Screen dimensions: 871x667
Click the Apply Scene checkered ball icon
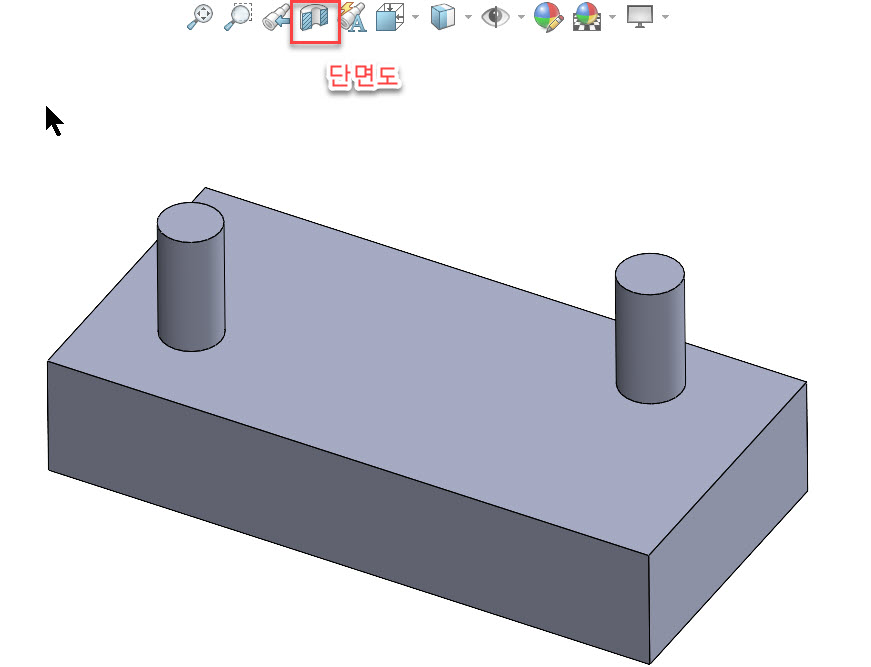click(x=587, y=17)
